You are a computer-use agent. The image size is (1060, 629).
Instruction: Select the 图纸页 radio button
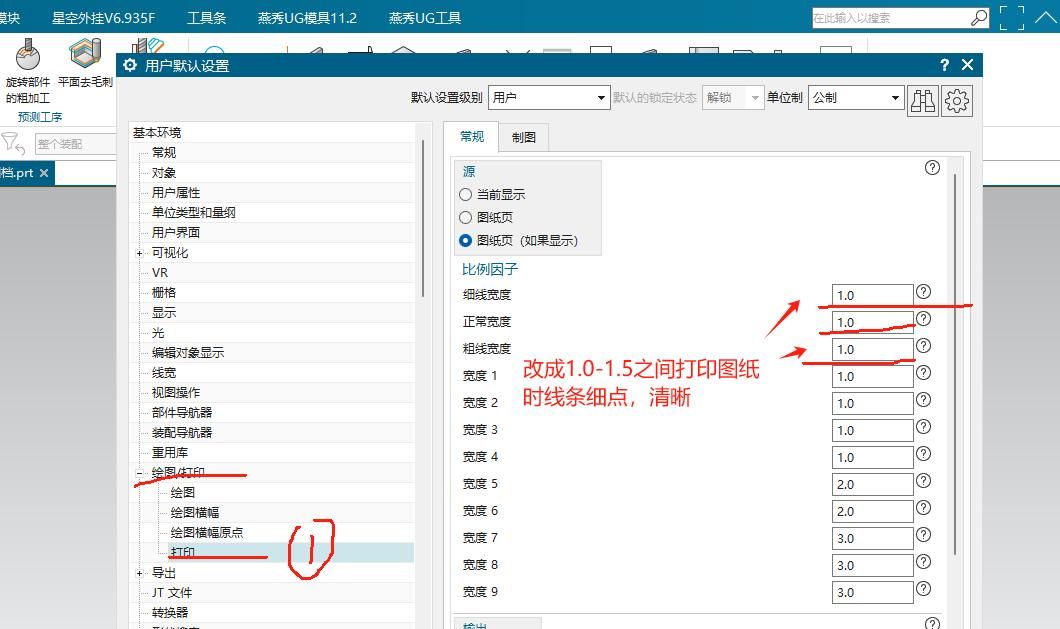pyautogui.click(x=463, y=217)
